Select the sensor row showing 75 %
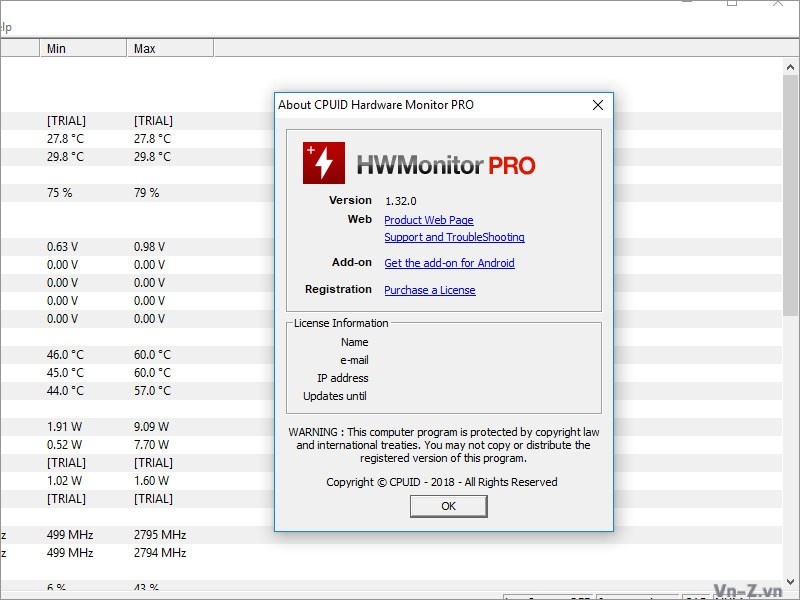This screenshot has width=800, height=600. coord(60,192)
